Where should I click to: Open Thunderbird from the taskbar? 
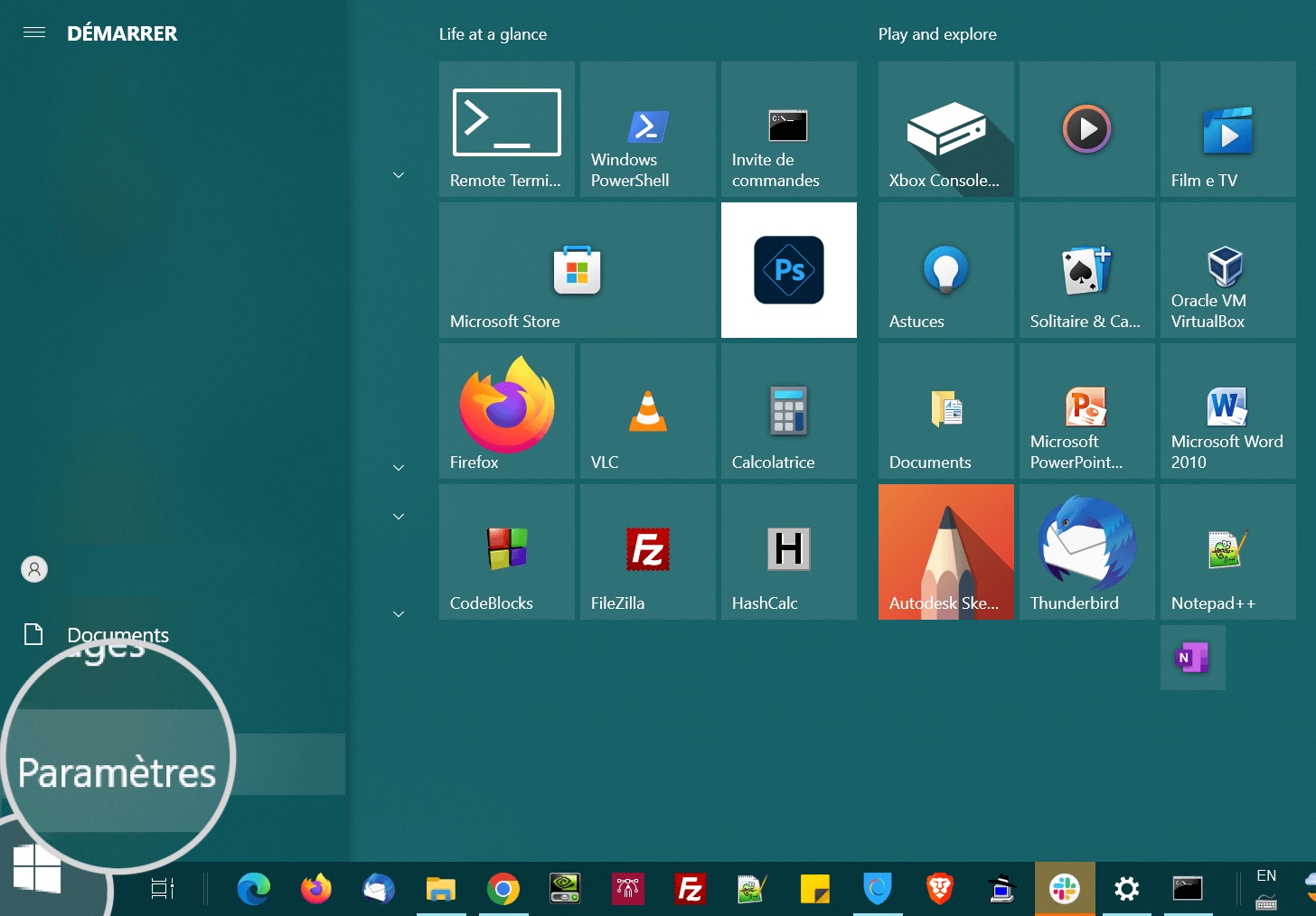coord(379,889)
